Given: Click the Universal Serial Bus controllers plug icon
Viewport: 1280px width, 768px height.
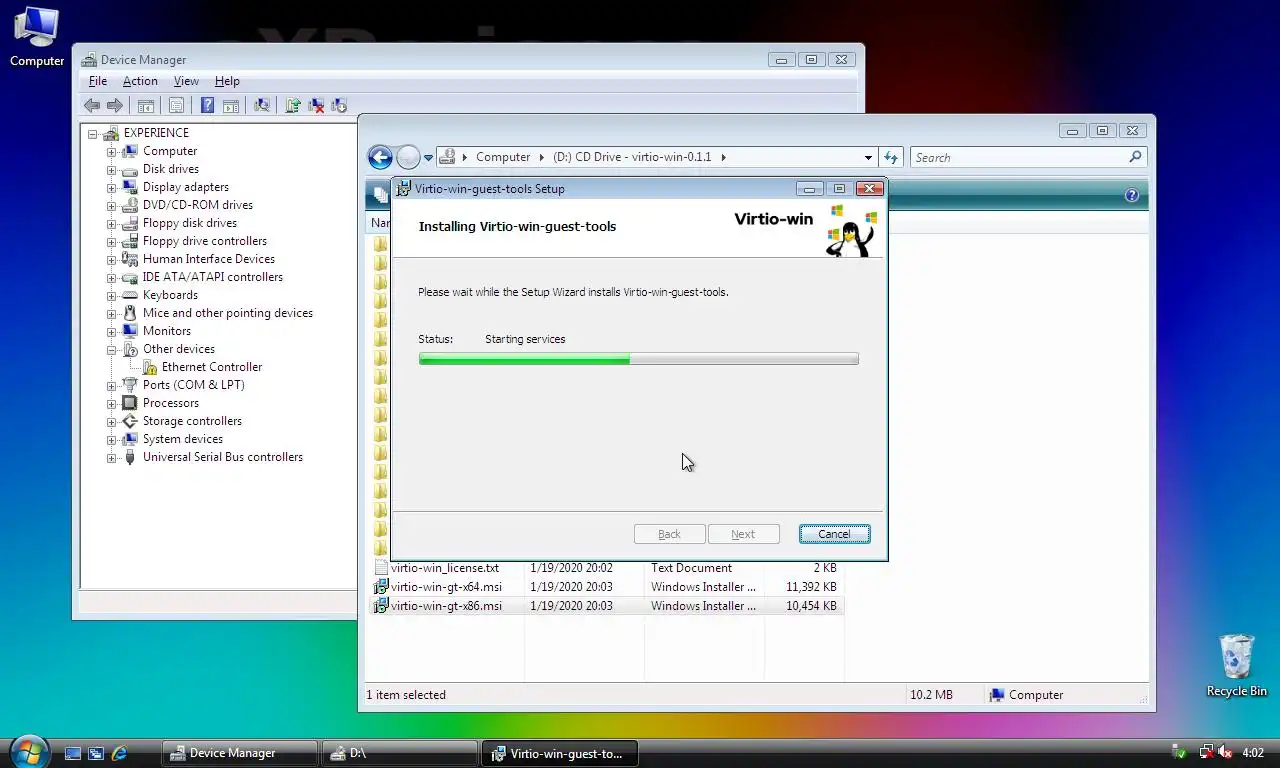Looking at the screenshot, I should tap(129, 457).
